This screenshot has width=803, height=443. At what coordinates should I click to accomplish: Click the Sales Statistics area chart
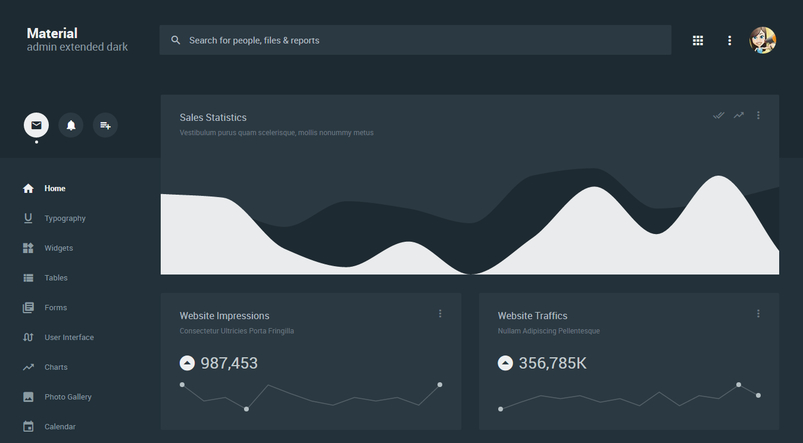click(470, 221)
